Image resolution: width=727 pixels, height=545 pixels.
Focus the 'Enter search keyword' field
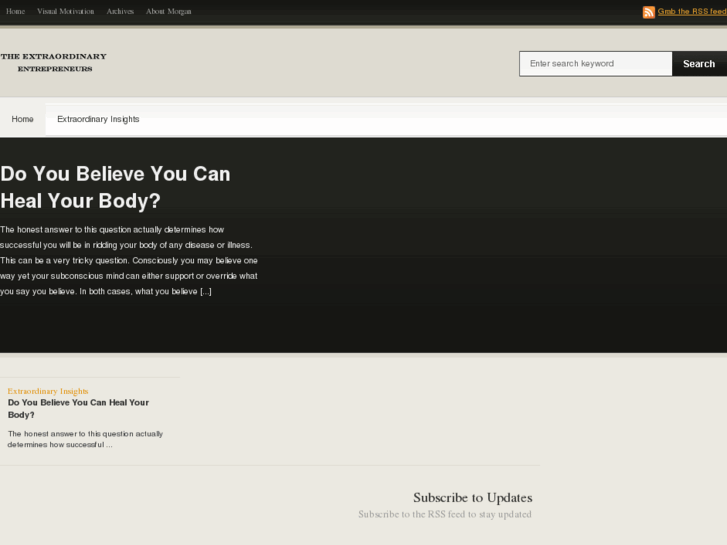(x=595, y=64)
